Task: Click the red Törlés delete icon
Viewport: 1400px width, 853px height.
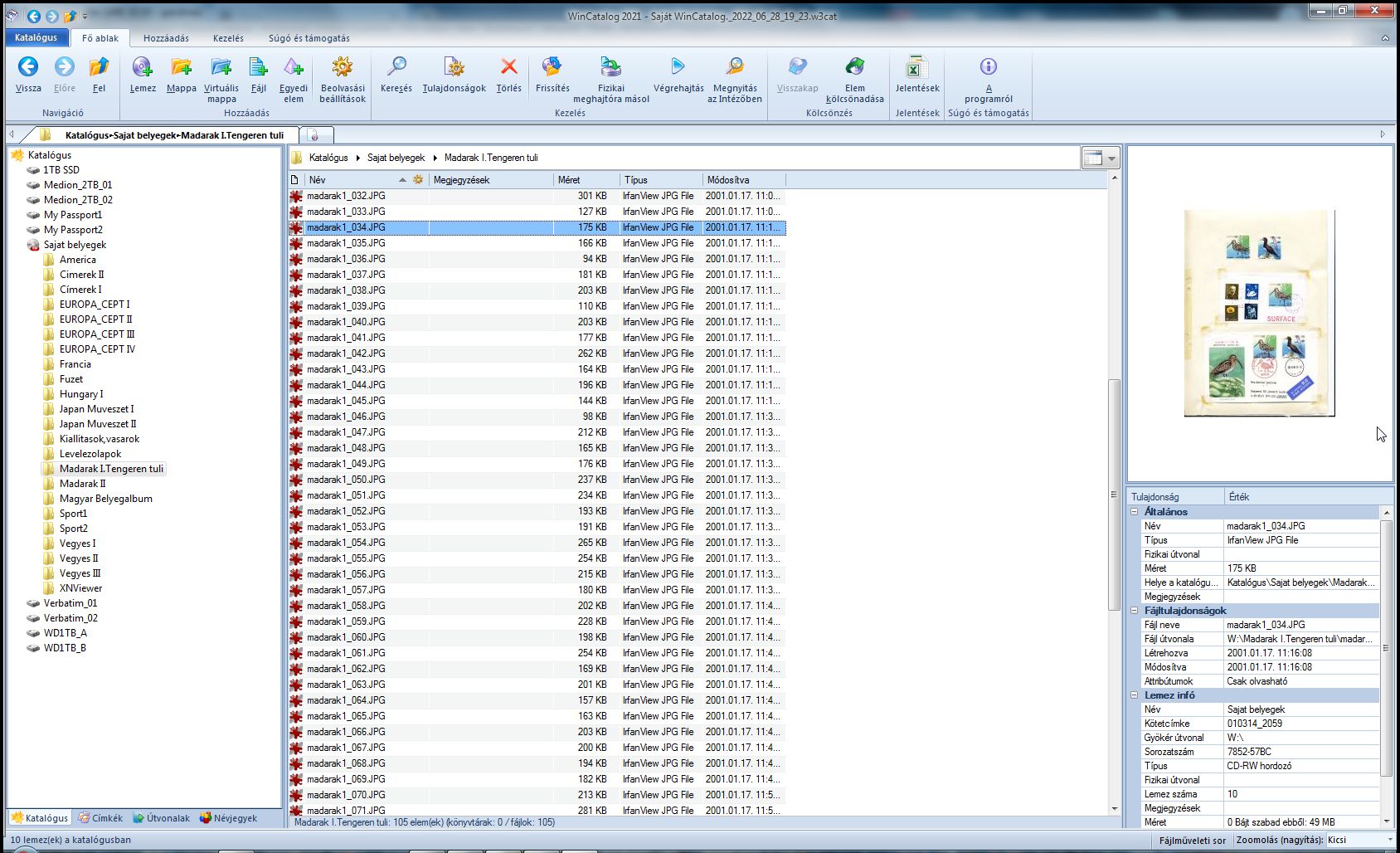Action: [508, 67]
